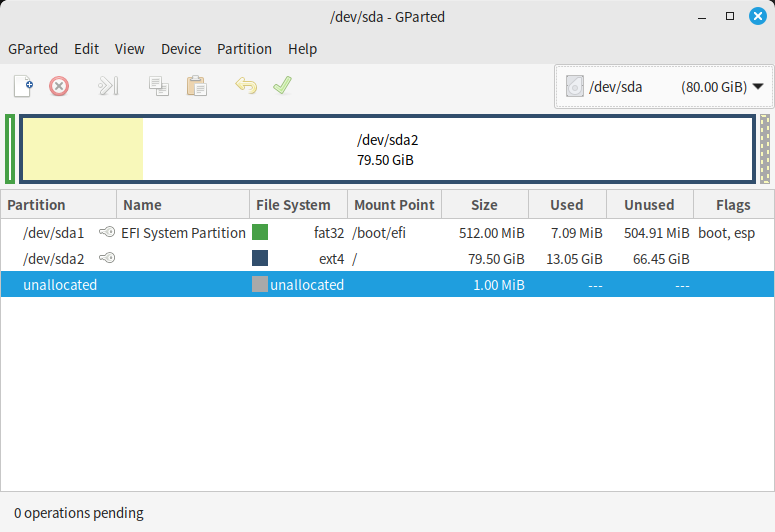Screen dimensions: 775x532
Task: Click the fat32 file system cell
Action: point(329,232)
